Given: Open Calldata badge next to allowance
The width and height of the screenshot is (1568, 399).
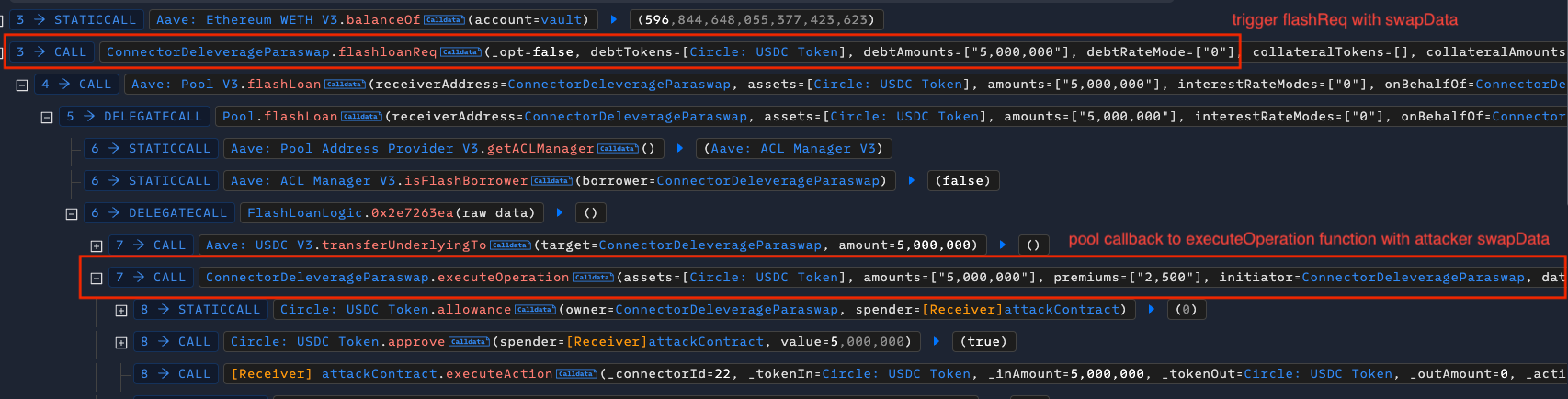Looking at the screenshot, I should (535, 310).
